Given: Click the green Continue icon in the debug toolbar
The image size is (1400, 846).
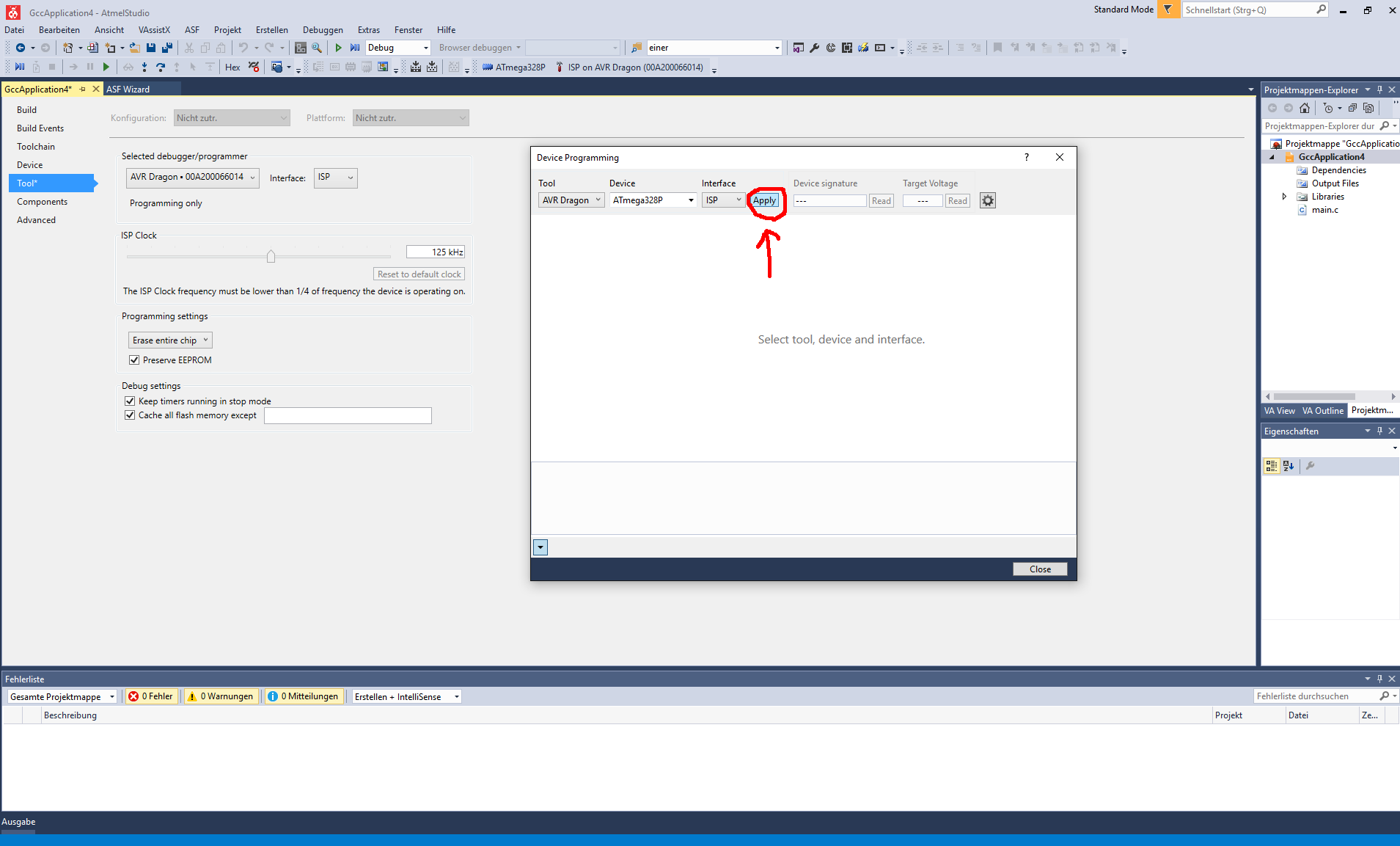Looking at the screenshot, I should point(106,68).
